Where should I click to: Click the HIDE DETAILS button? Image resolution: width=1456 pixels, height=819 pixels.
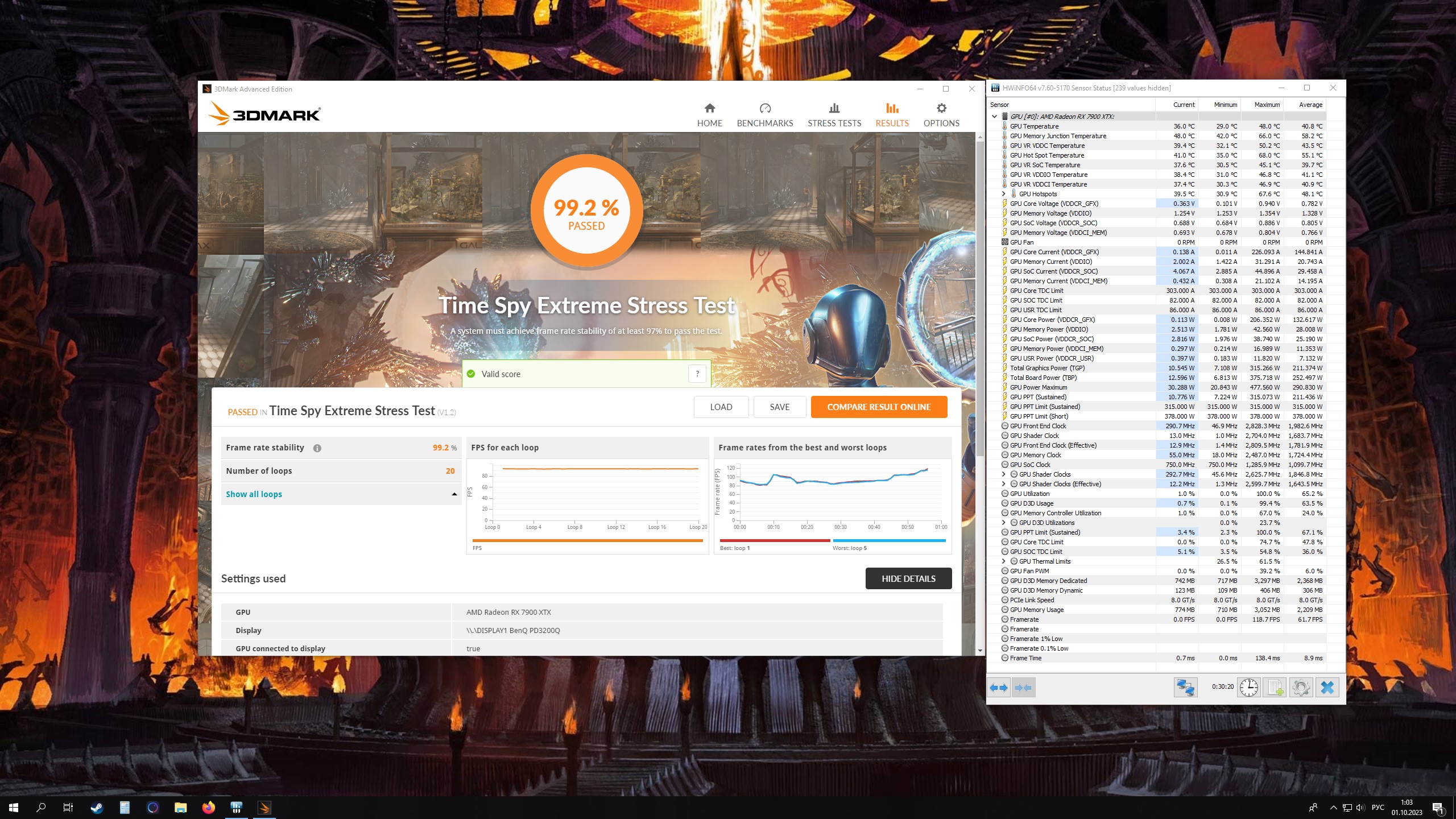(x=908, y=578)
